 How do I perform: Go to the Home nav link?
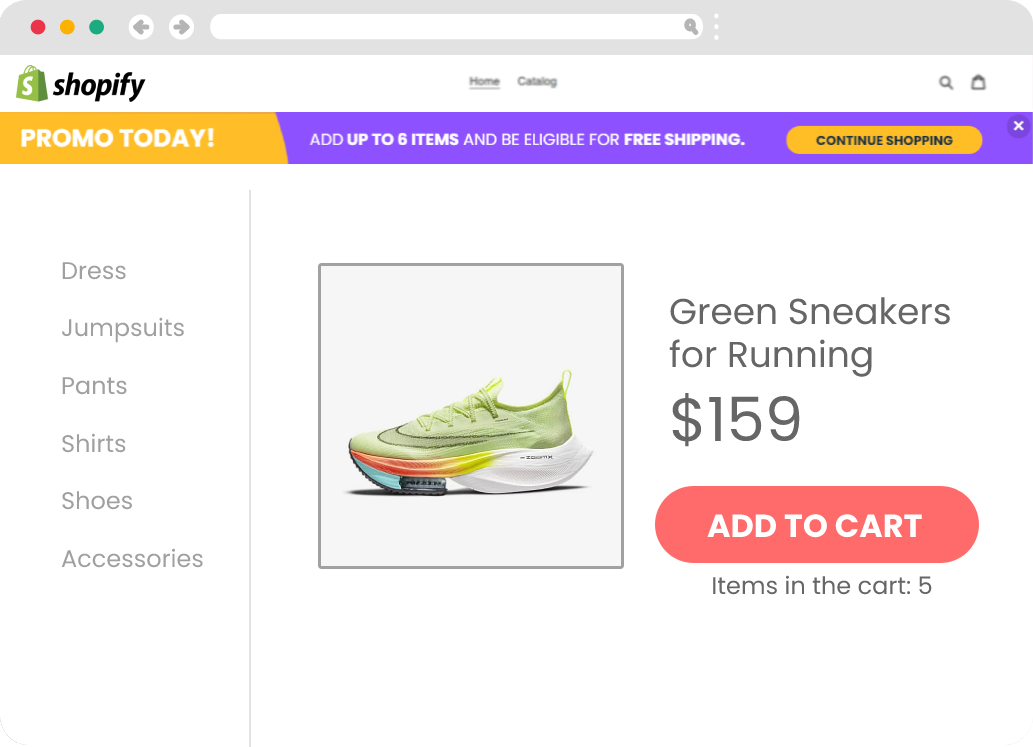484,82
